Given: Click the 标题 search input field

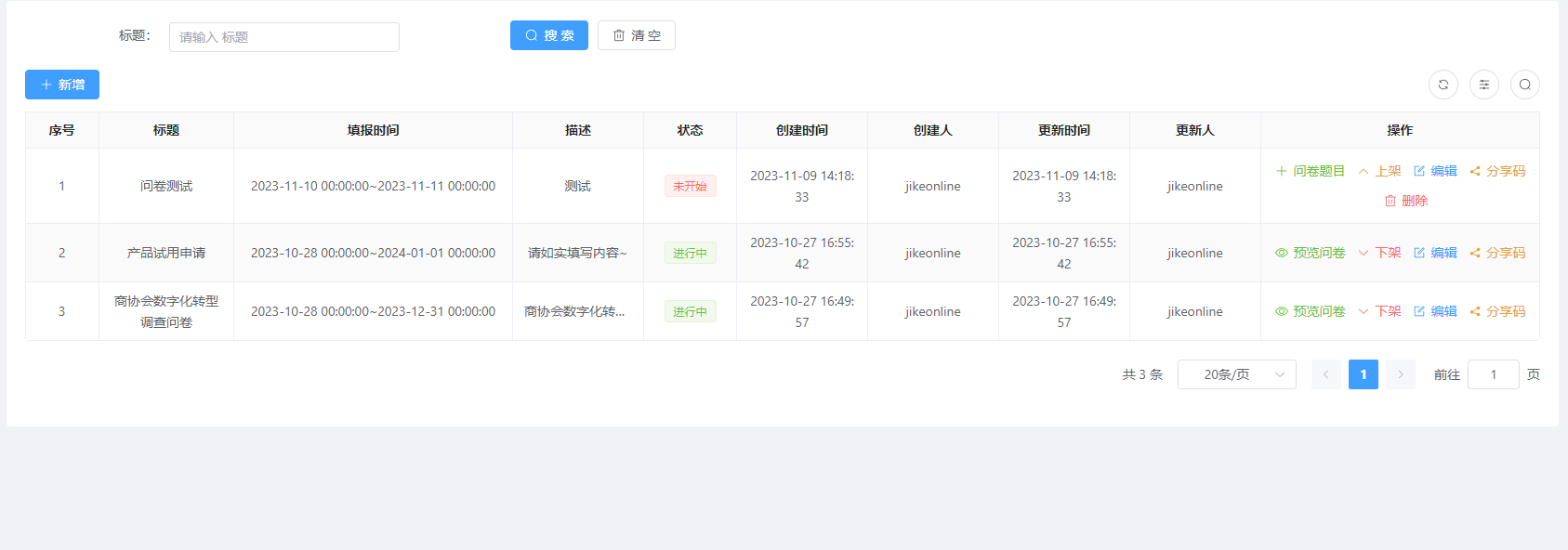Looking at the screenshot, I should [x=283, y=37].
